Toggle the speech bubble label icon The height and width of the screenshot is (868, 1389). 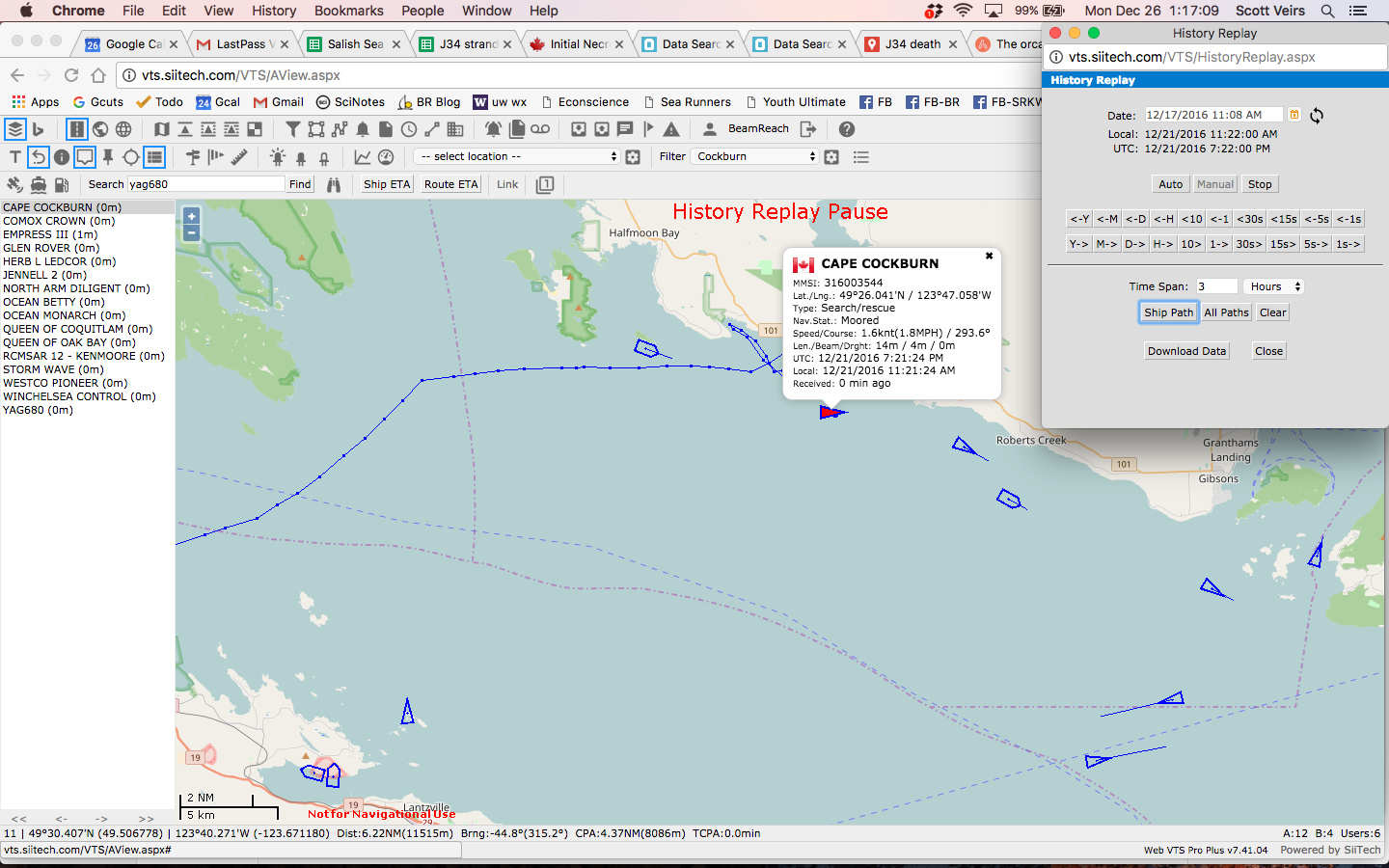pos(85,156)
